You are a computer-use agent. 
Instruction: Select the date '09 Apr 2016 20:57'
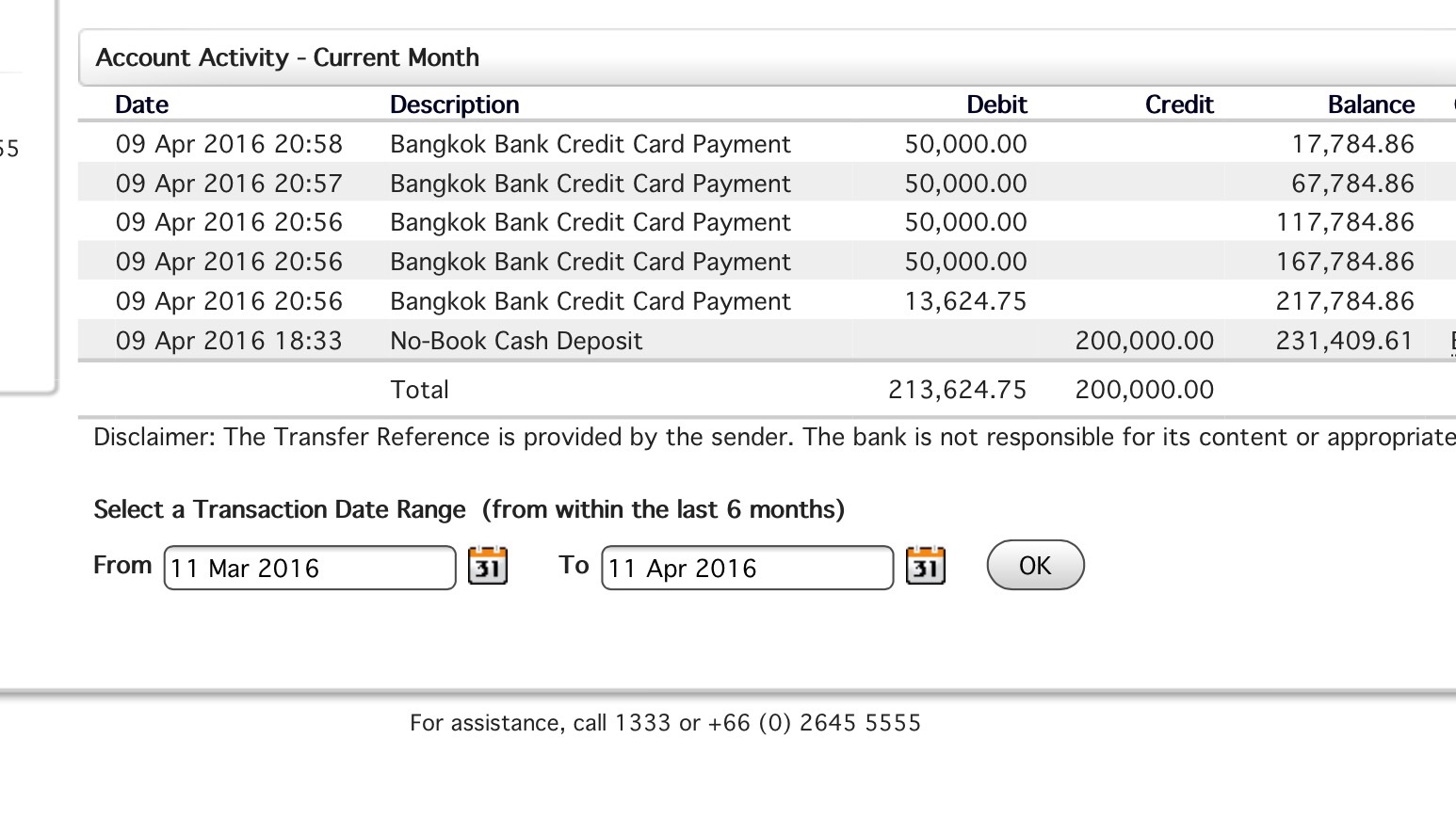pos(229,184)
